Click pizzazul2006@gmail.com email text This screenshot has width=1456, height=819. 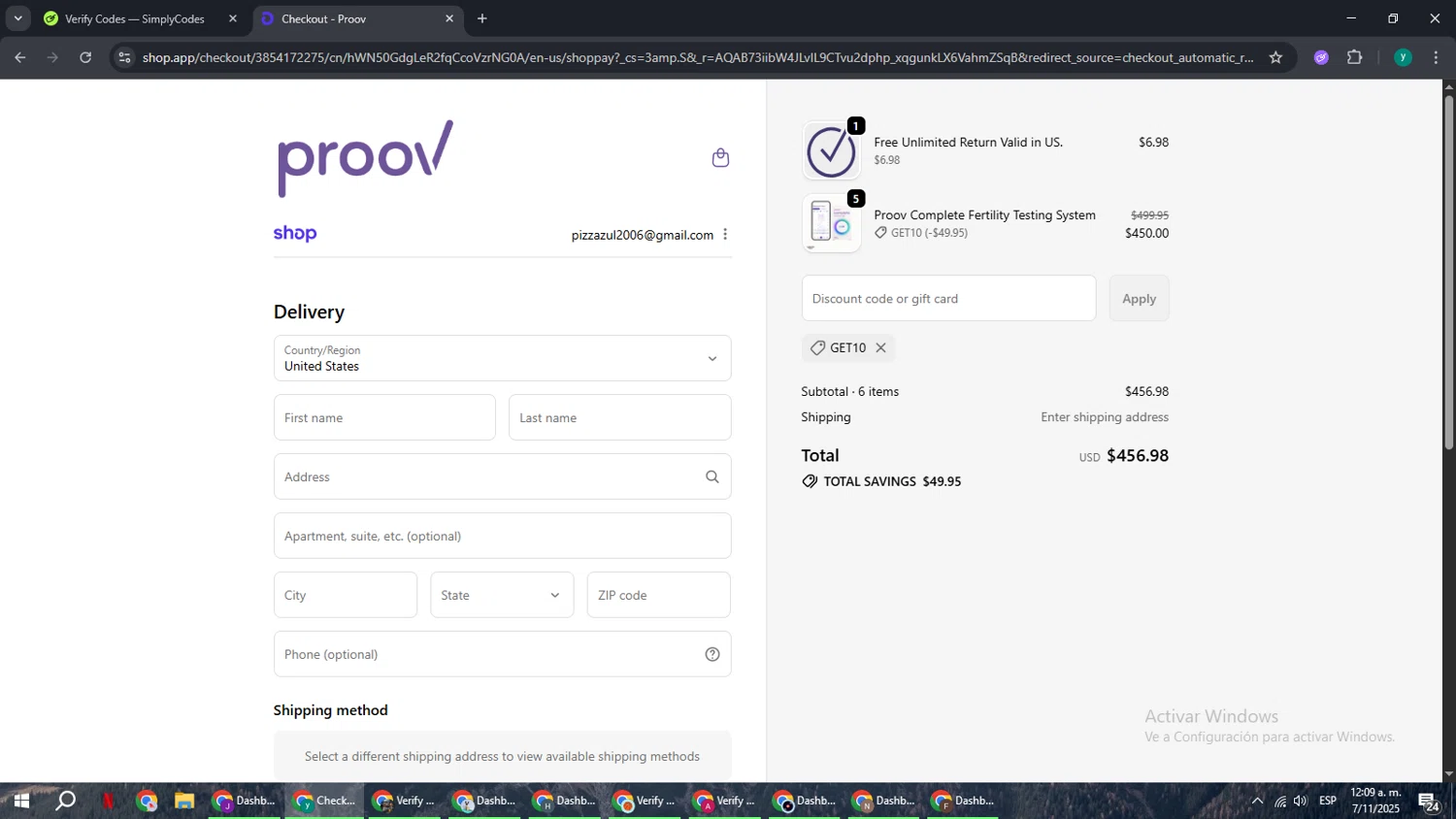coord(642,235)
